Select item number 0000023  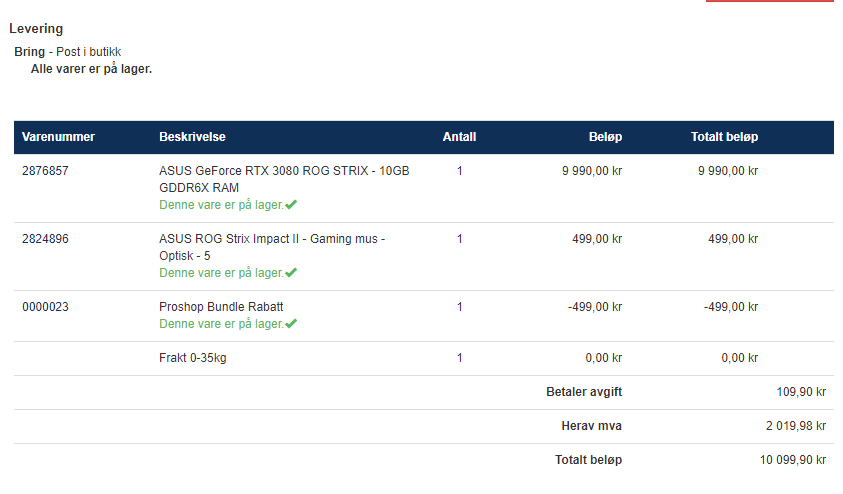click(x=45, y=307)
